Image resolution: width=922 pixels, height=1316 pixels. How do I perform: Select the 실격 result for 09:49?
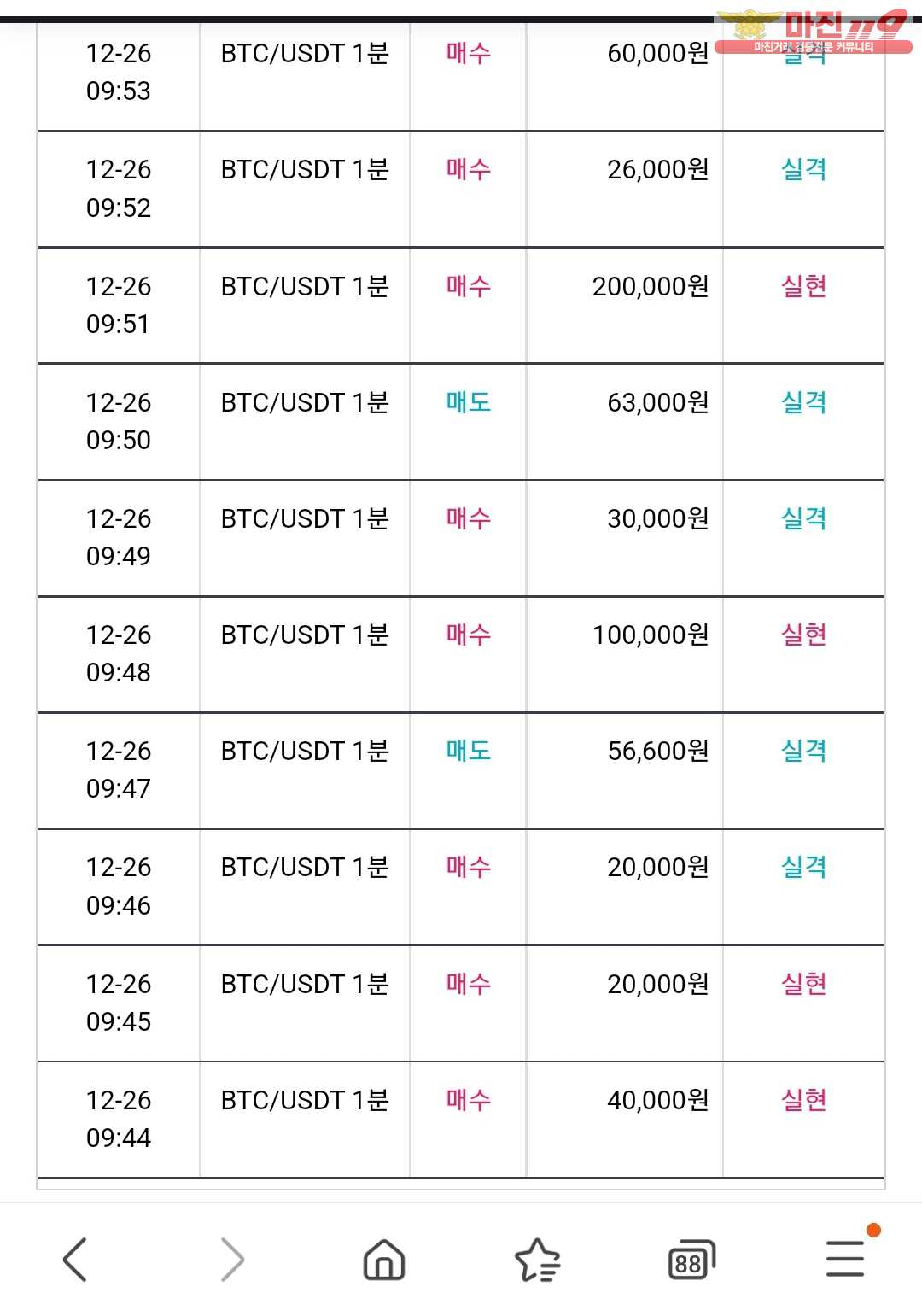(803, 518)
